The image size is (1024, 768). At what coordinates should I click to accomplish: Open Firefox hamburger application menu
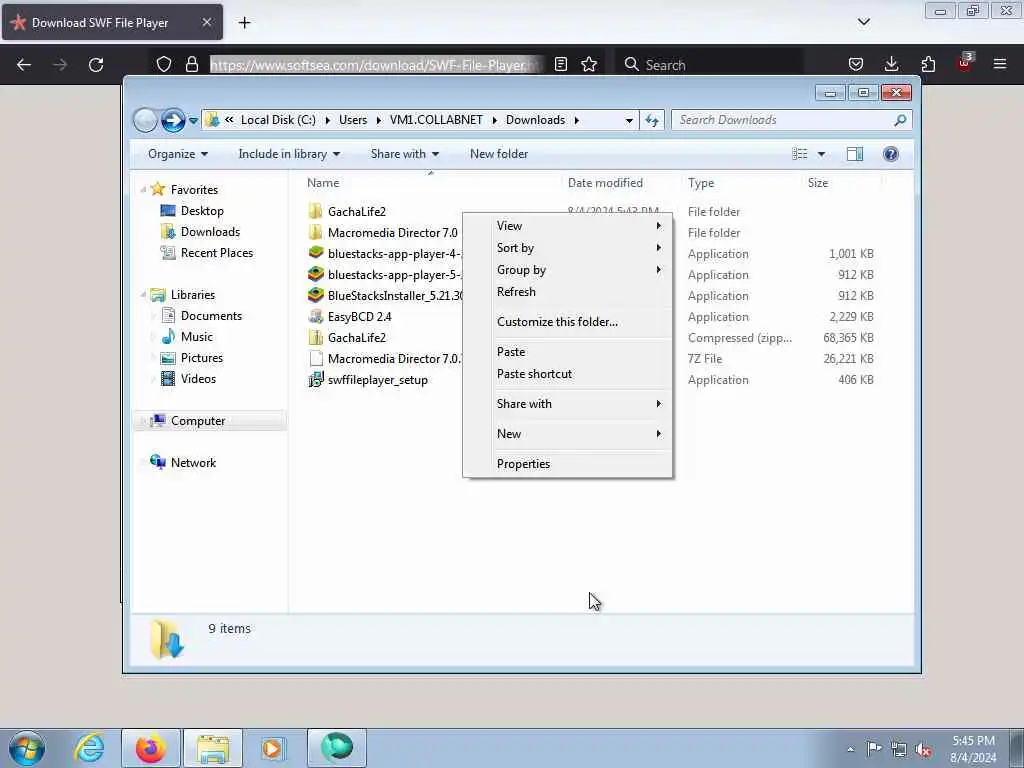1000,64
